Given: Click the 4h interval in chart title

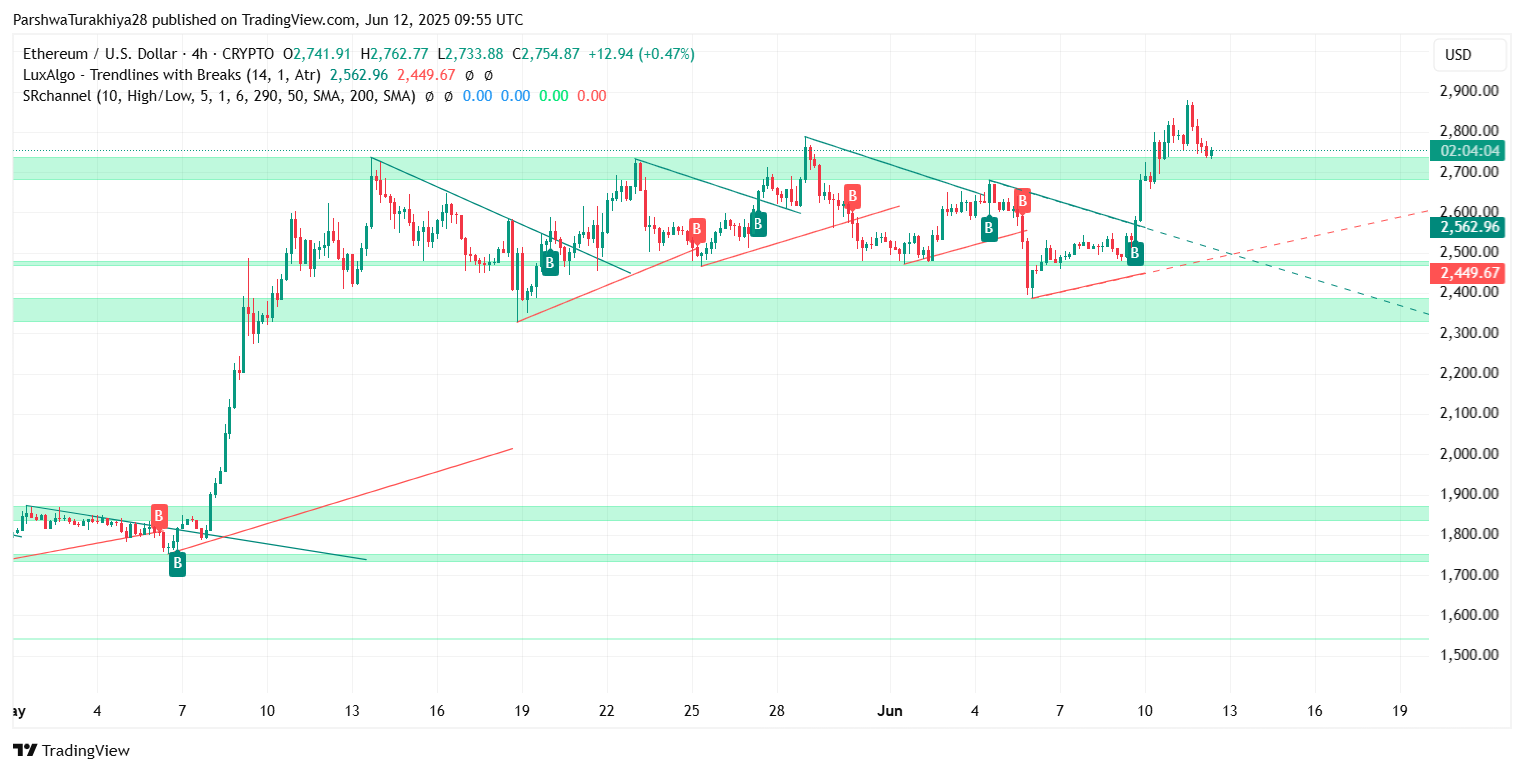Looking at the screenshot, I should pos(200,54).
